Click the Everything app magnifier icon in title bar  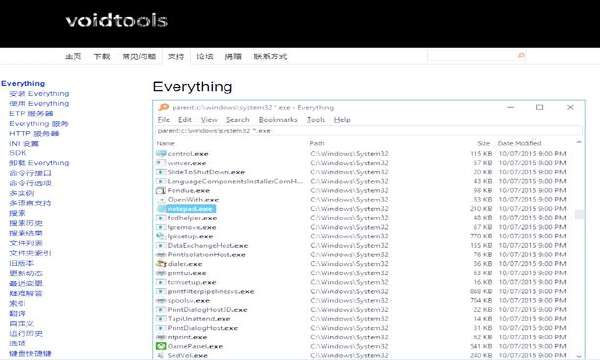coord(163,108)
